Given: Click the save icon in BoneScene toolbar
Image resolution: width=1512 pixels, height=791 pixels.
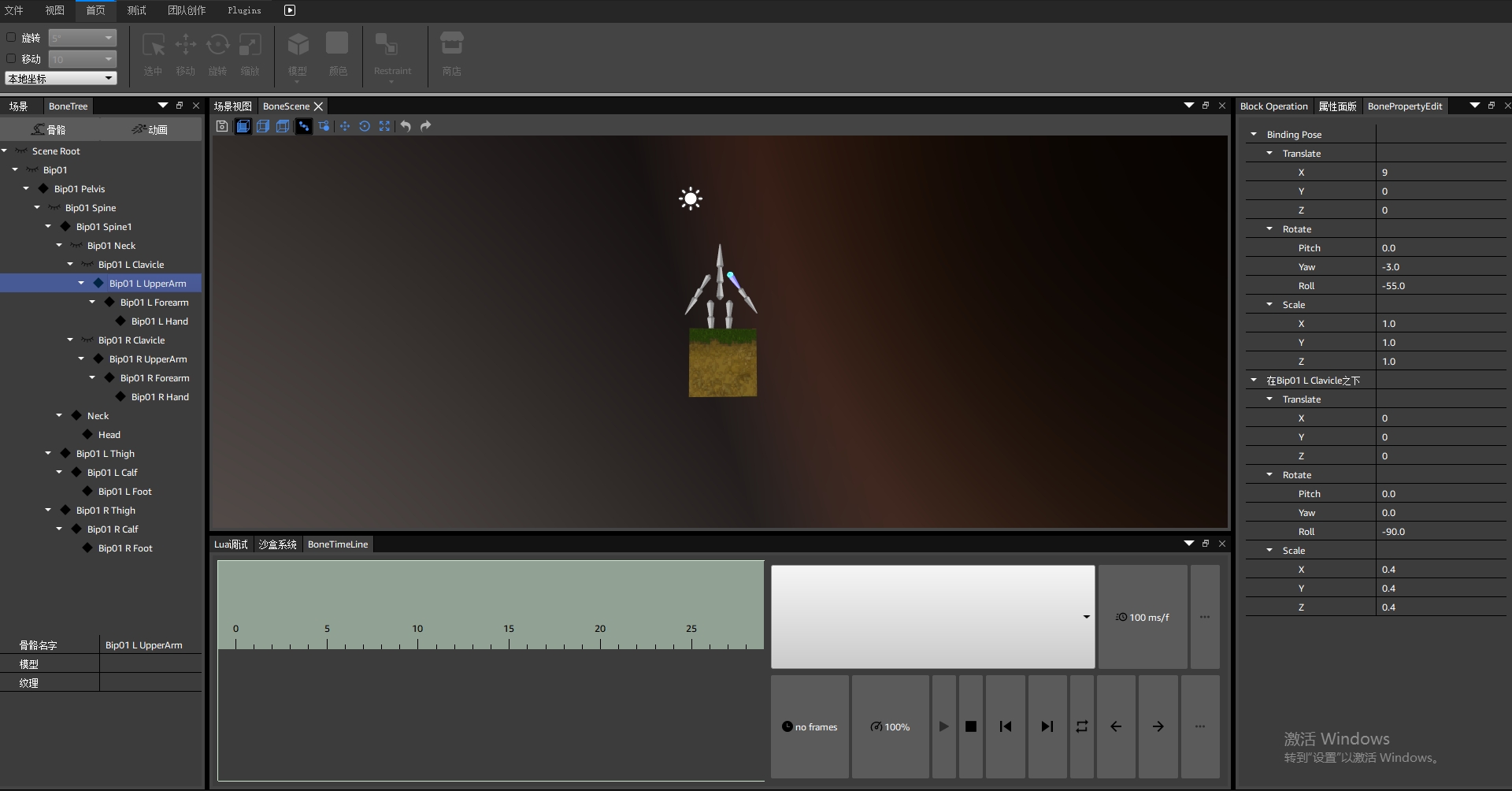Looking at the screenshot, I should click(222, 126).
